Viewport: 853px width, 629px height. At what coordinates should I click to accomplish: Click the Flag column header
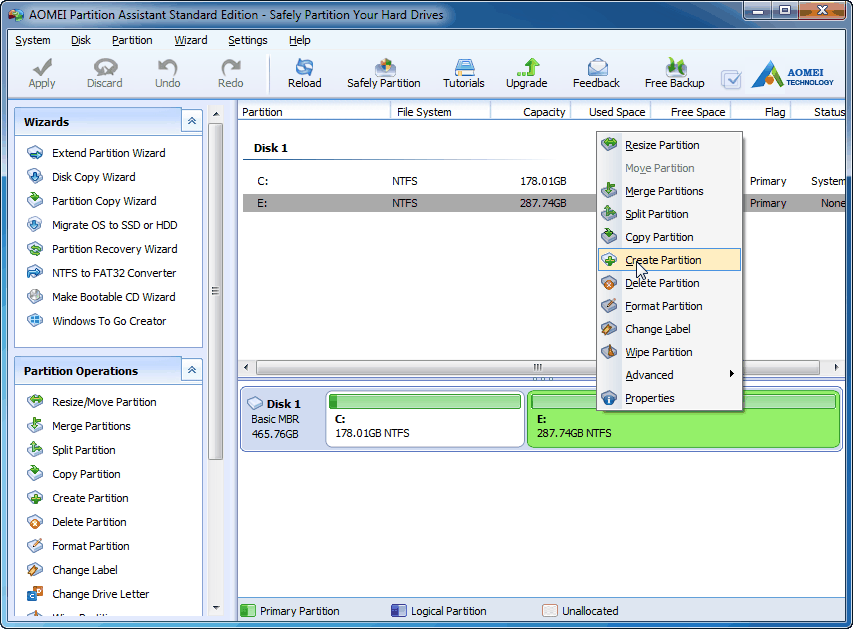coord(761,112)
